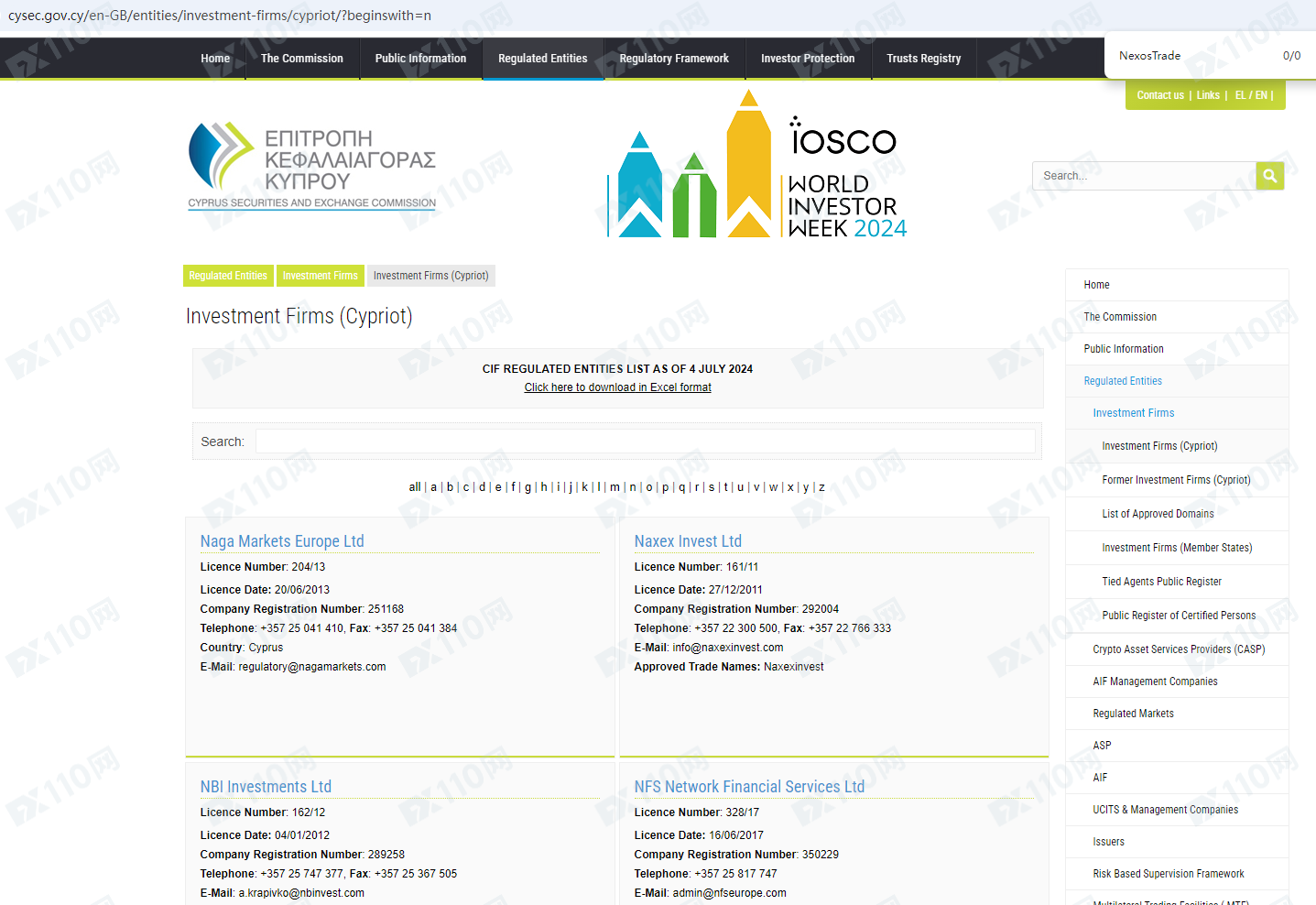Open the Regulated Entities top menu

pos(542,59)
